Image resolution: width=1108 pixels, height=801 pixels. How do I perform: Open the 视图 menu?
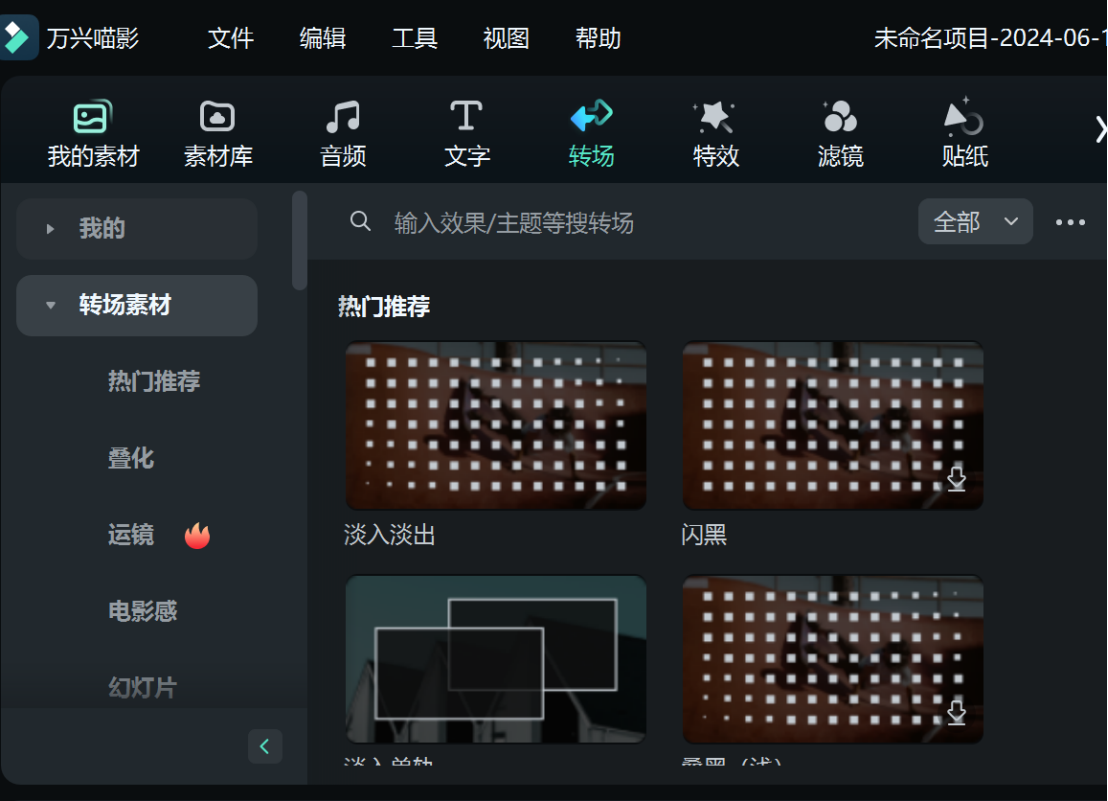click(506, 38)
